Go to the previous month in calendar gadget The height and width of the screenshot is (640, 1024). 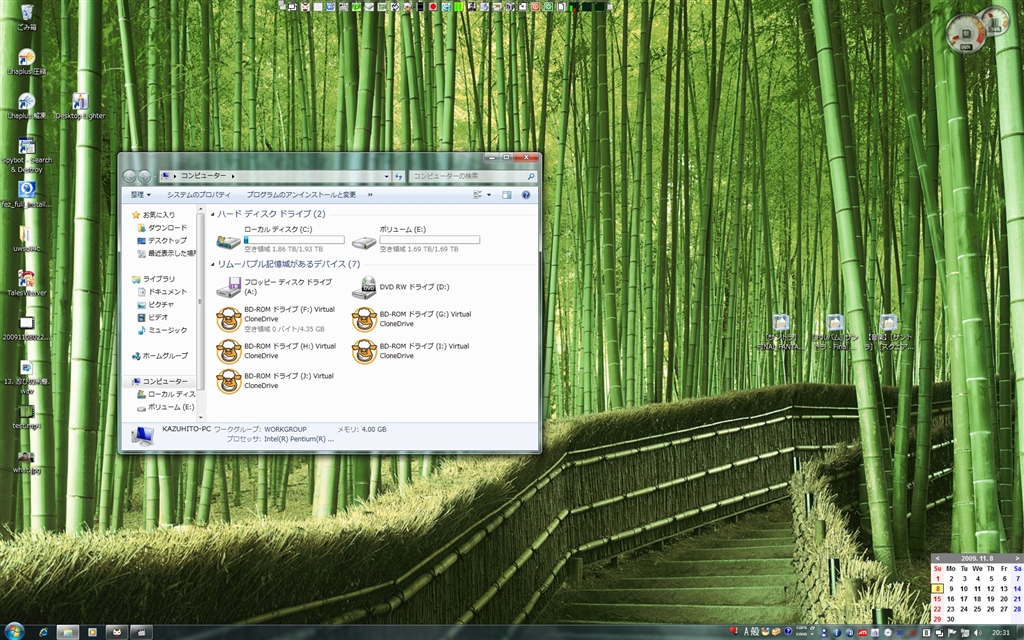pos(937,558)
